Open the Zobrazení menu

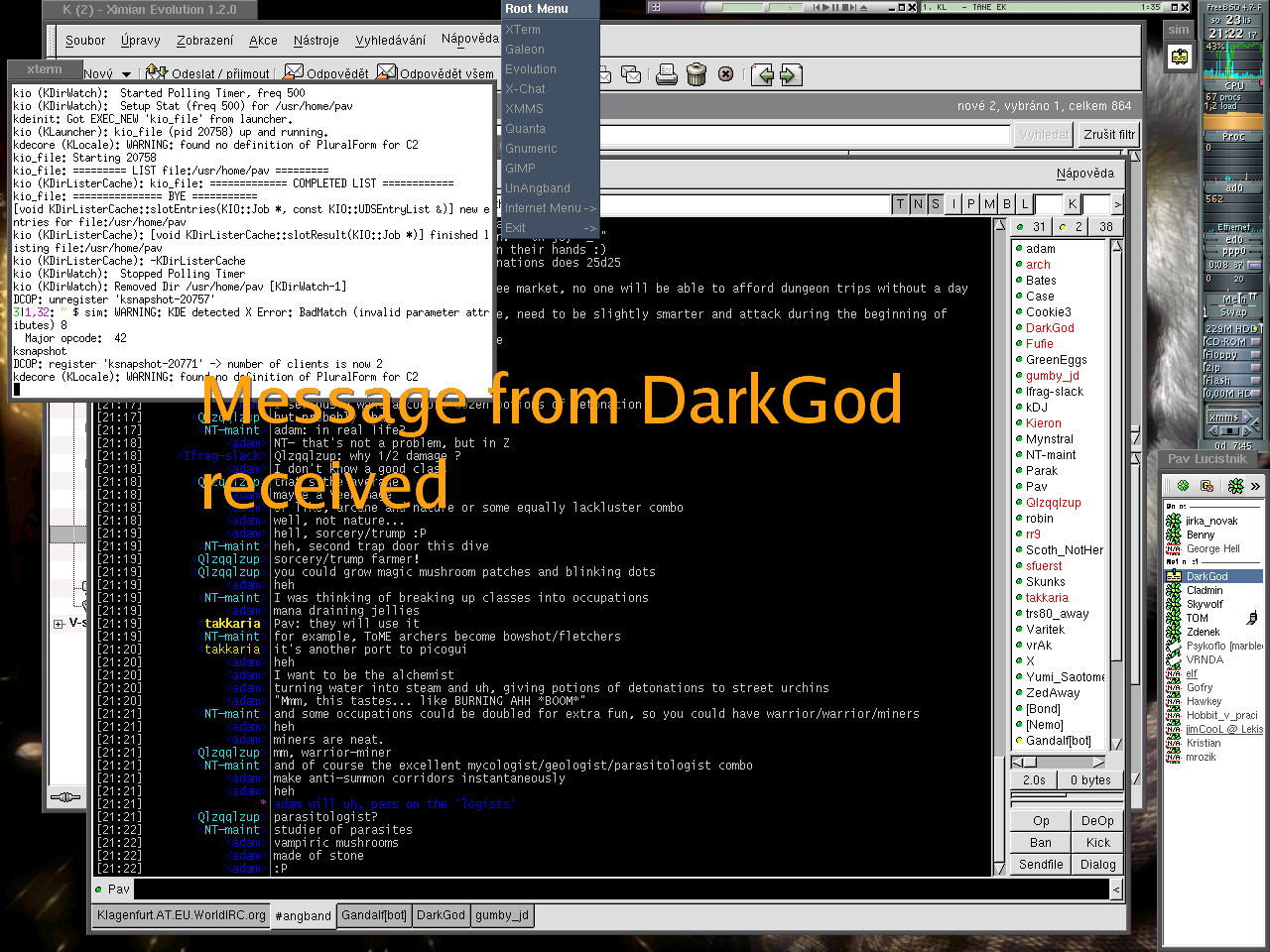(x=204, y=41)
